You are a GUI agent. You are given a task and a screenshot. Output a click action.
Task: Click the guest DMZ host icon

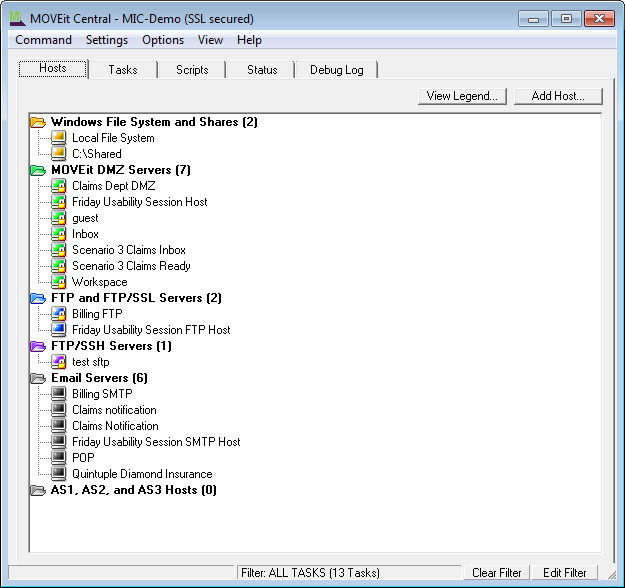click(59, 218)
